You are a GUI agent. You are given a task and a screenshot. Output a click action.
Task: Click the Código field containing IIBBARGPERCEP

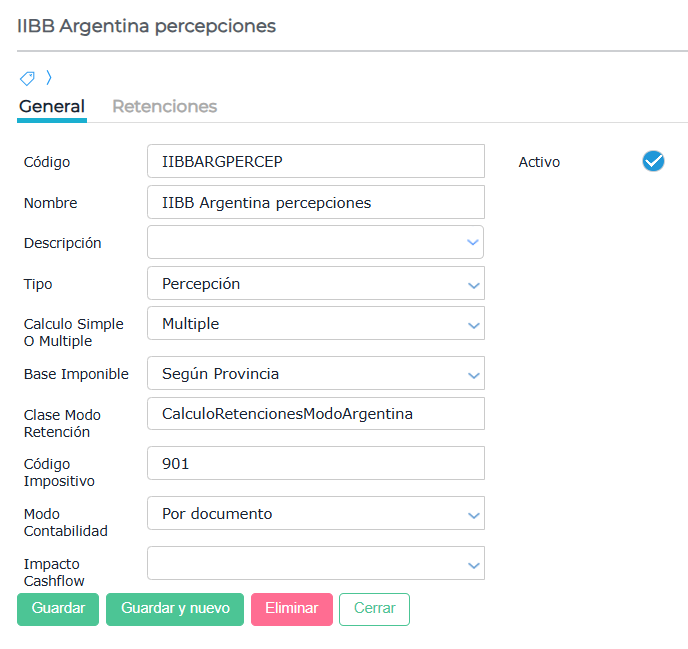point(315,161)
